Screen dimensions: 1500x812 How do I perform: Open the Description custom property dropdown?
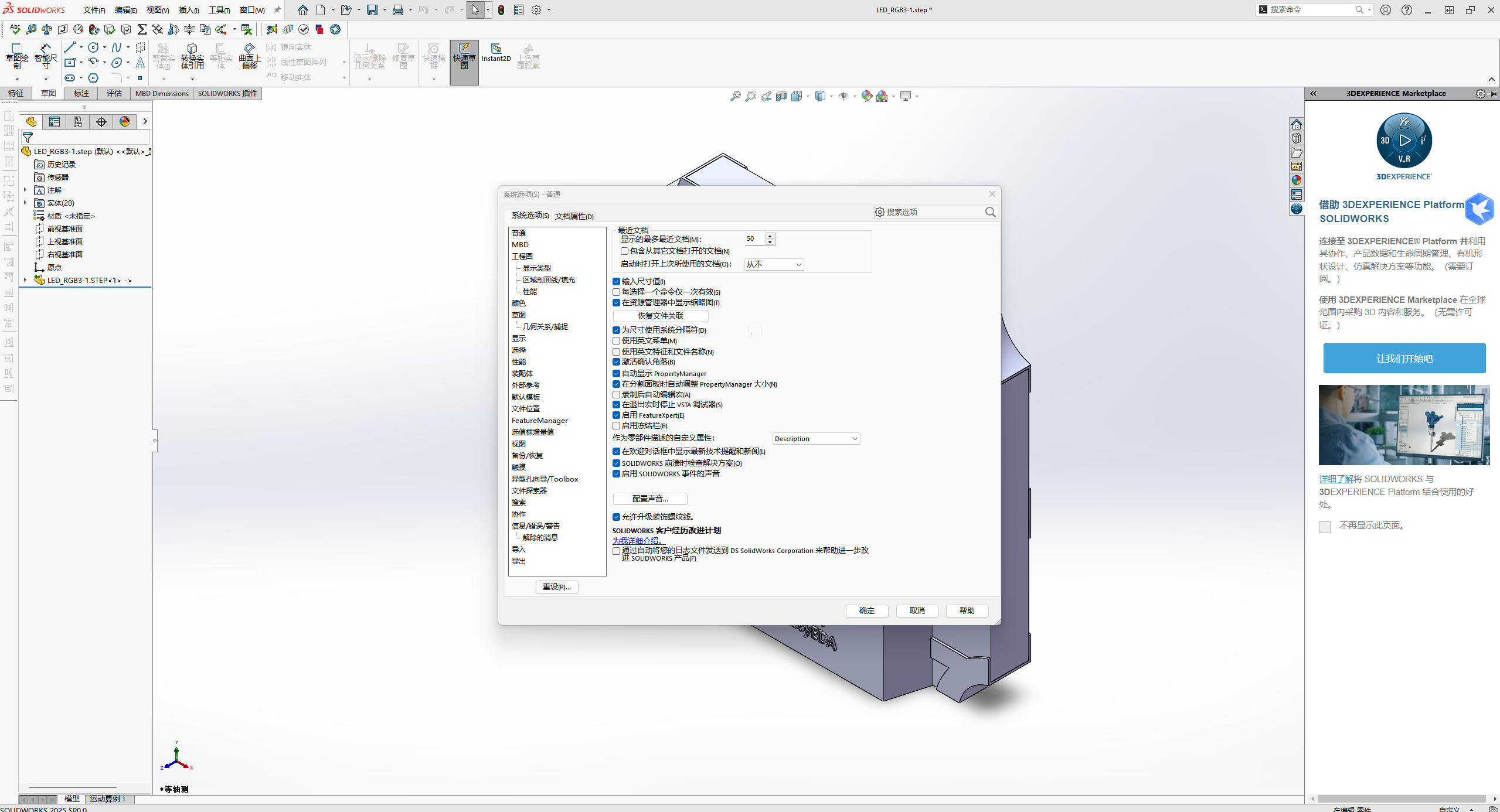(x=816, y=439)
